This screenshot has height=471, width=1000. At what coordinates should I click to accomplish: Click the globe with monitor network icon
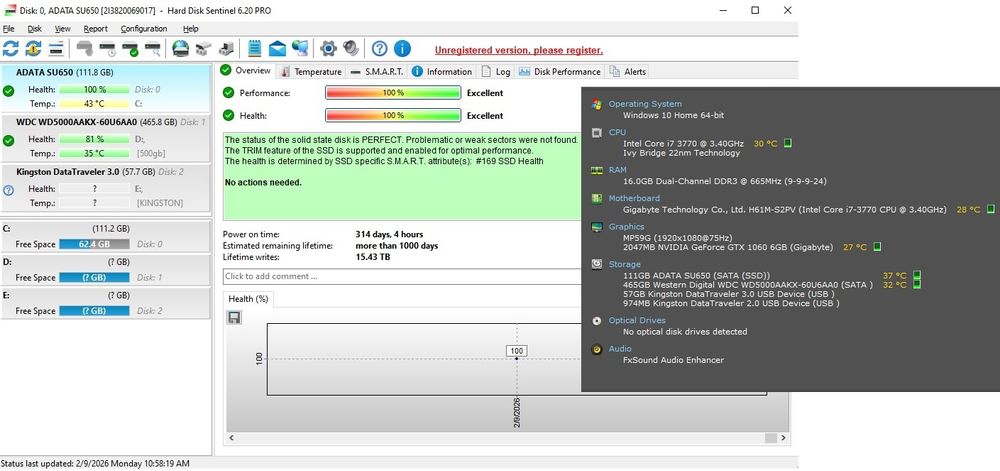pos(300,48)
